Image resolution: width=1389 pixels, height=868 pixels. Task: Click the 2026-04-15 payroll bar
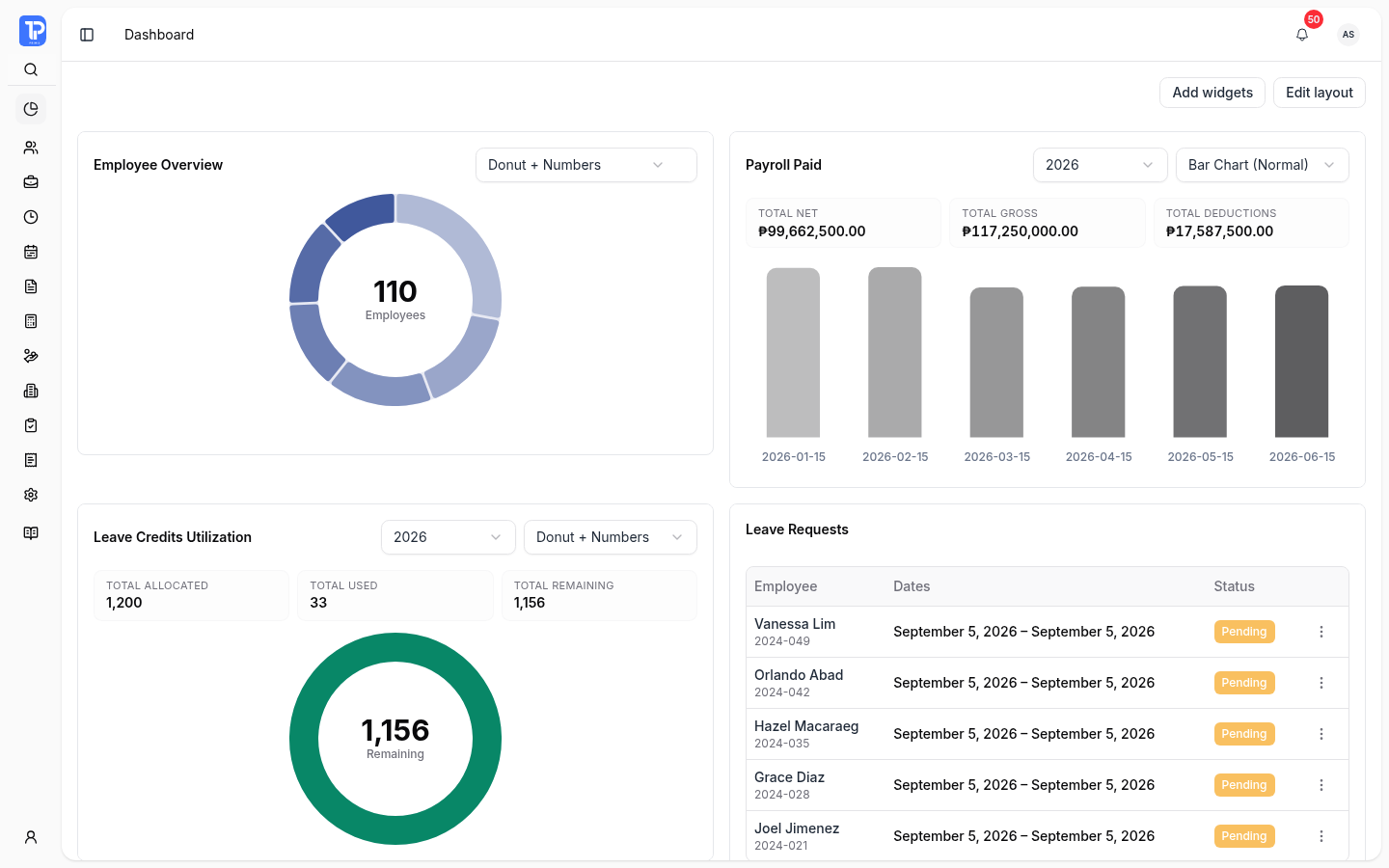[x=1099, y=362]
